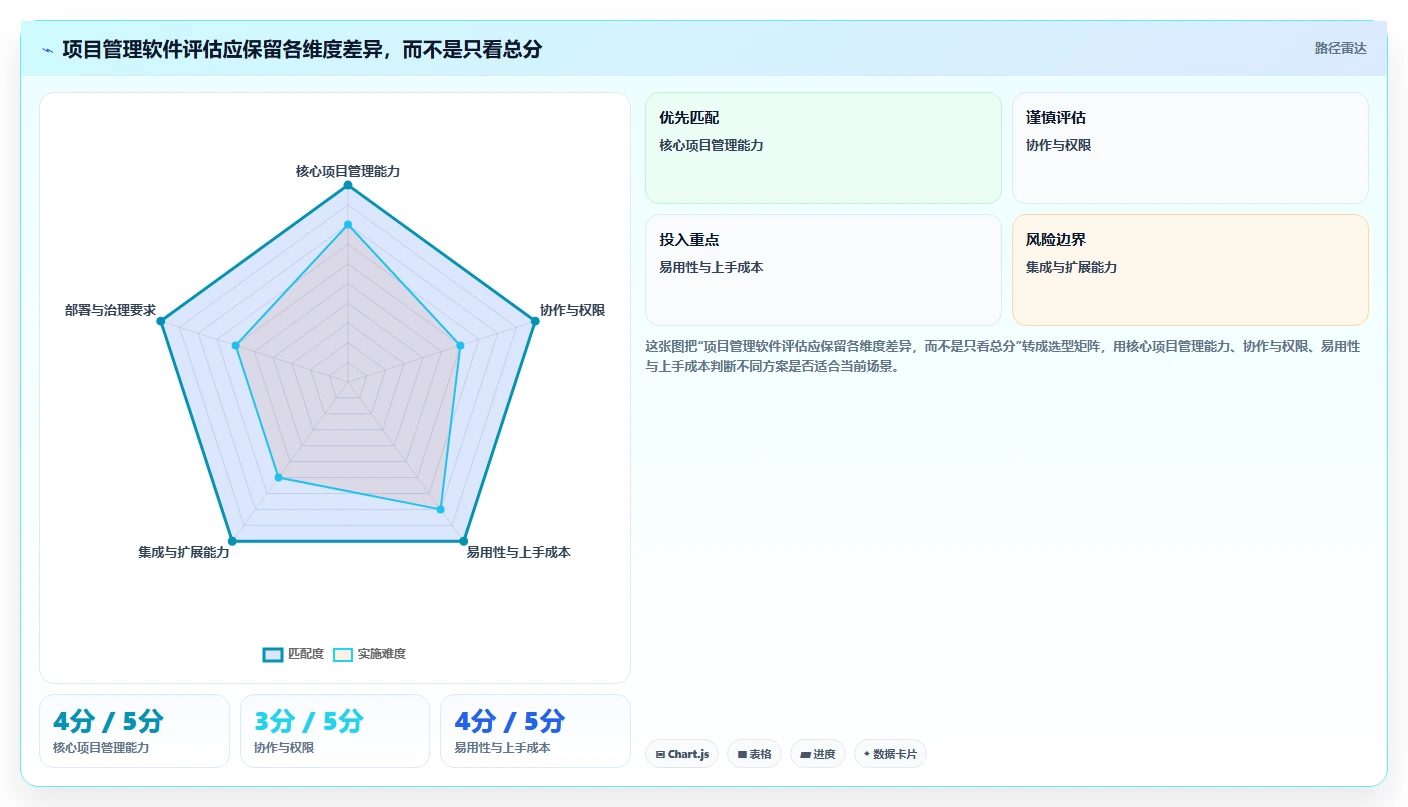Click the 匹配度 data point at 核心项目管理能力 vertex

coord(348,185)
